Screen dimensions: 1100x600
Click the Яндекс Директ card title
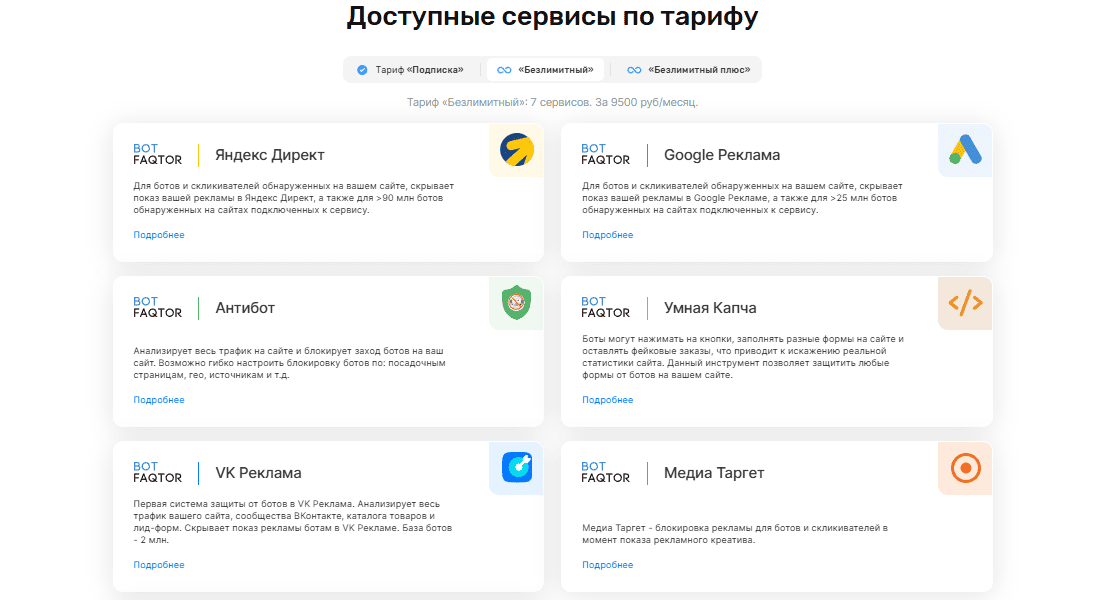tap(270, 155)
